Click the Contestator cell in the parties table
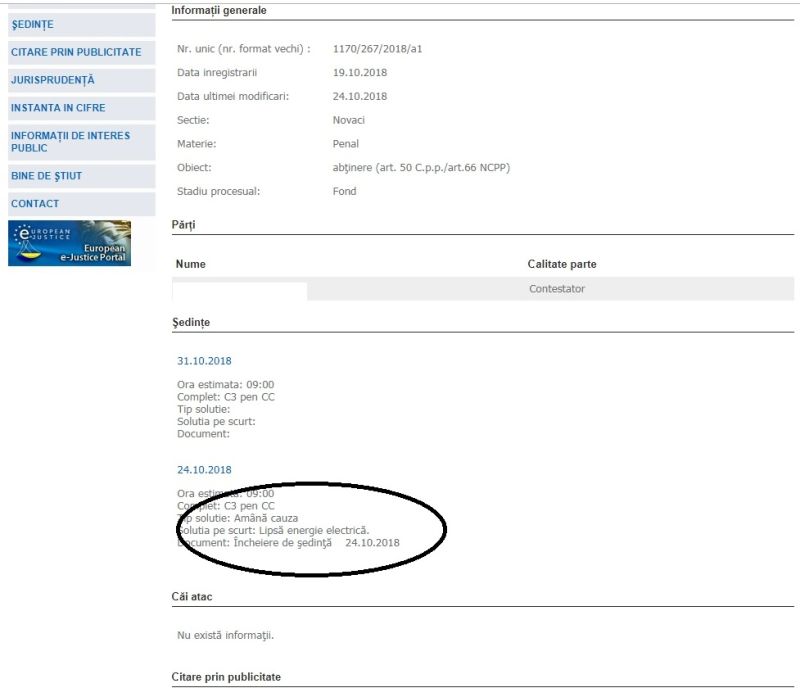 tap(557, 289)
